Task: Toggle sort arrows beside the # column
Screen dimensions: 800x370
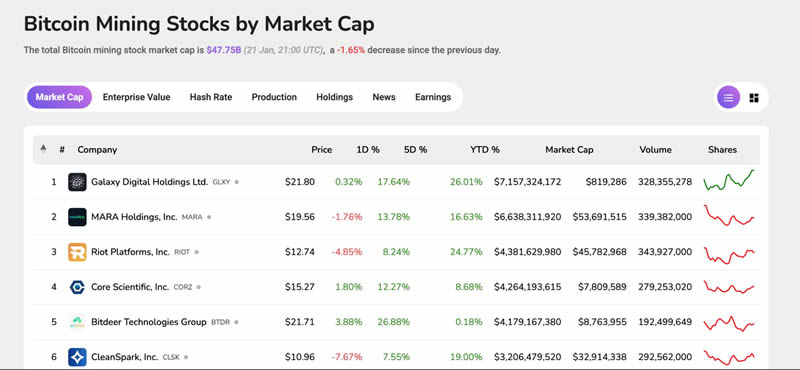Action: (x=43, y=150)
